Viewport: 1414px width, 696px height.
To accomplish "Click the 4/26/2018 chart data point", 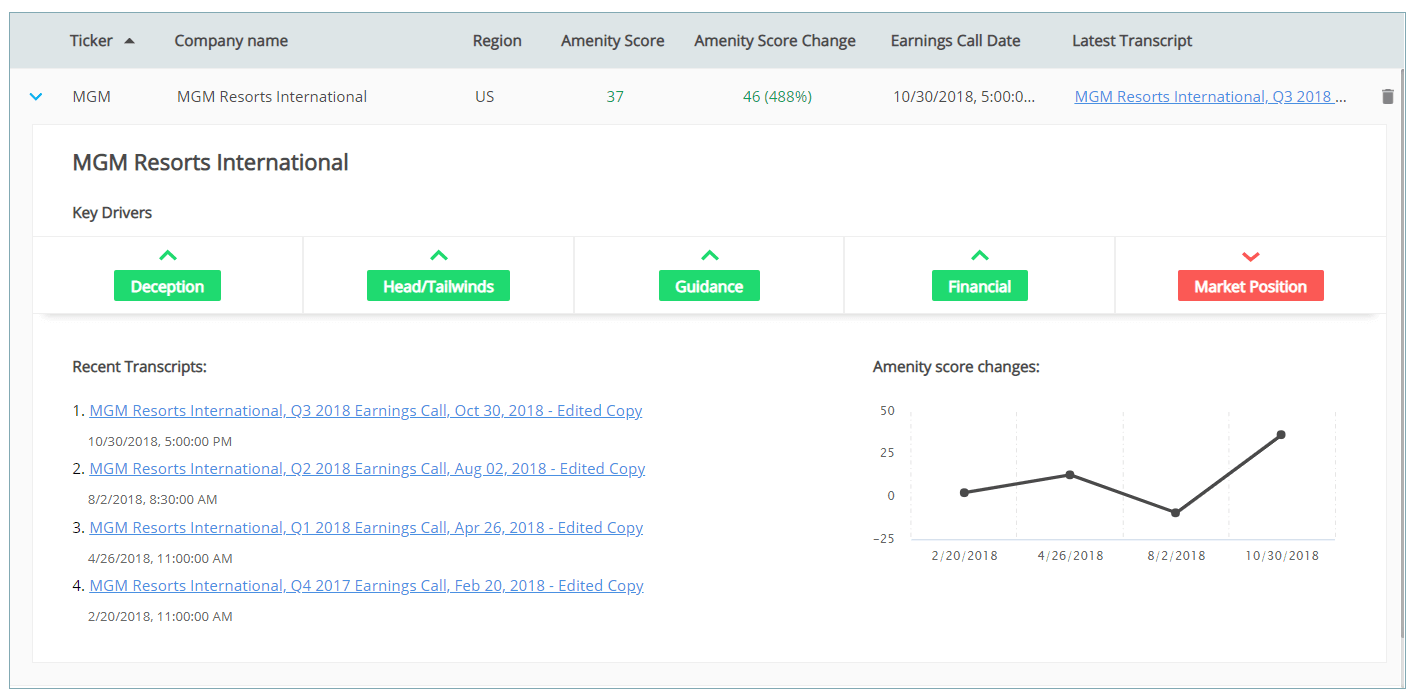I will click(1070, 474).
